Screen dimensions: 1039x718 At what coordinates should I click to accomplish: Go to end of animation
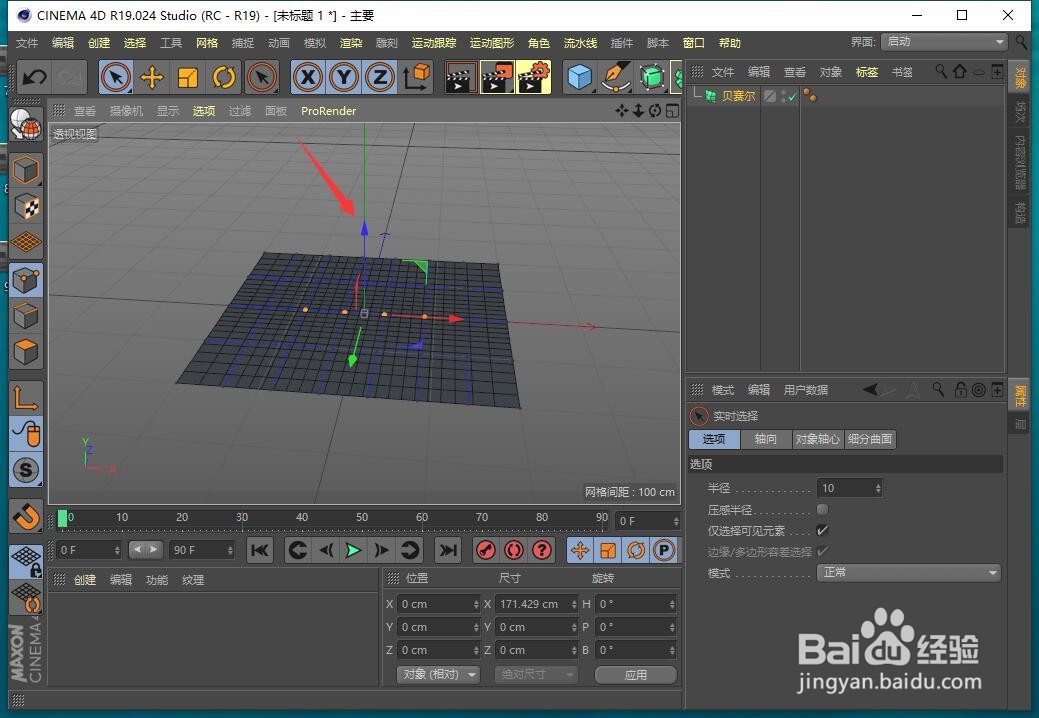[449, 550]
